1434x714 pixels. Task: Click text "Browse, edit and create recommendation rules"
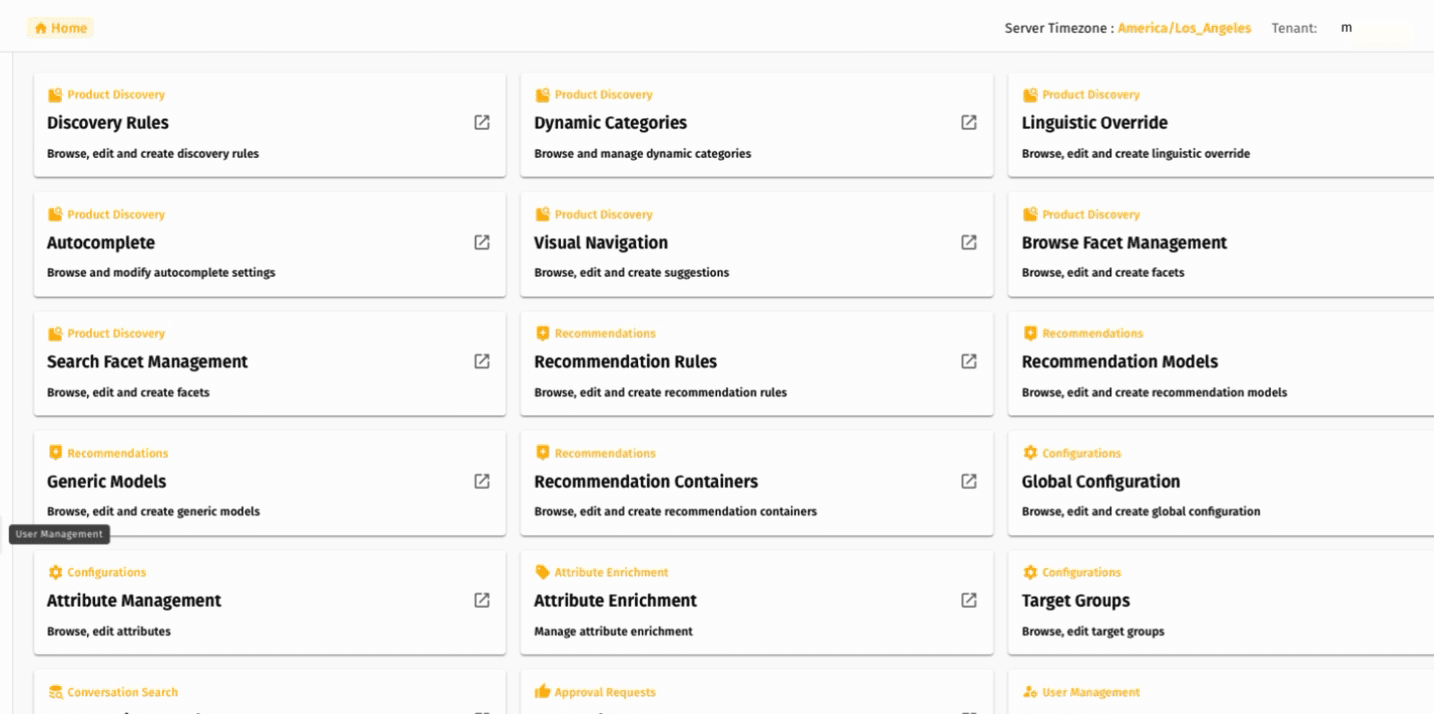click(660, 392)
